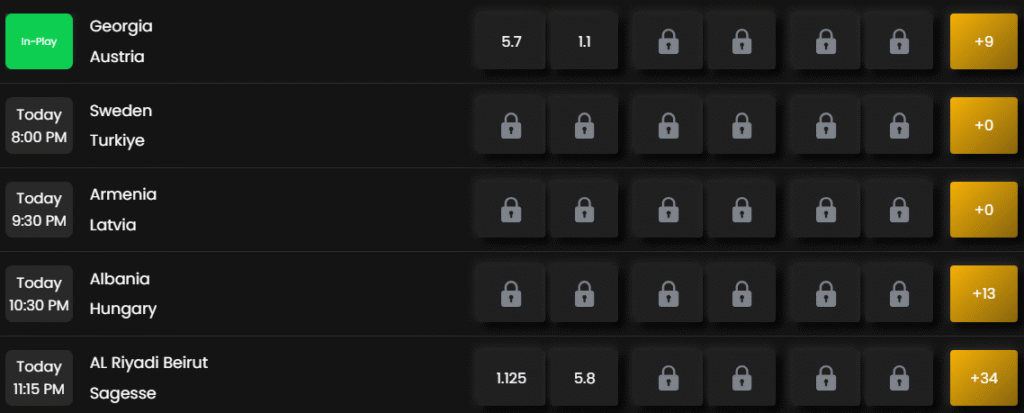1024x413 pixels.
Task: Click the green In-Play badge
Action: 39,41
